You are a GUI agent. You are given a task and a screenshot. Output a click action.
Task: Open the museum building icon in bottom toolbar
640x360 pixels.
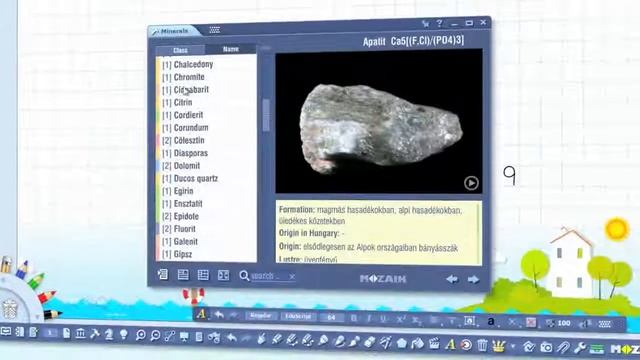point(80,333)
